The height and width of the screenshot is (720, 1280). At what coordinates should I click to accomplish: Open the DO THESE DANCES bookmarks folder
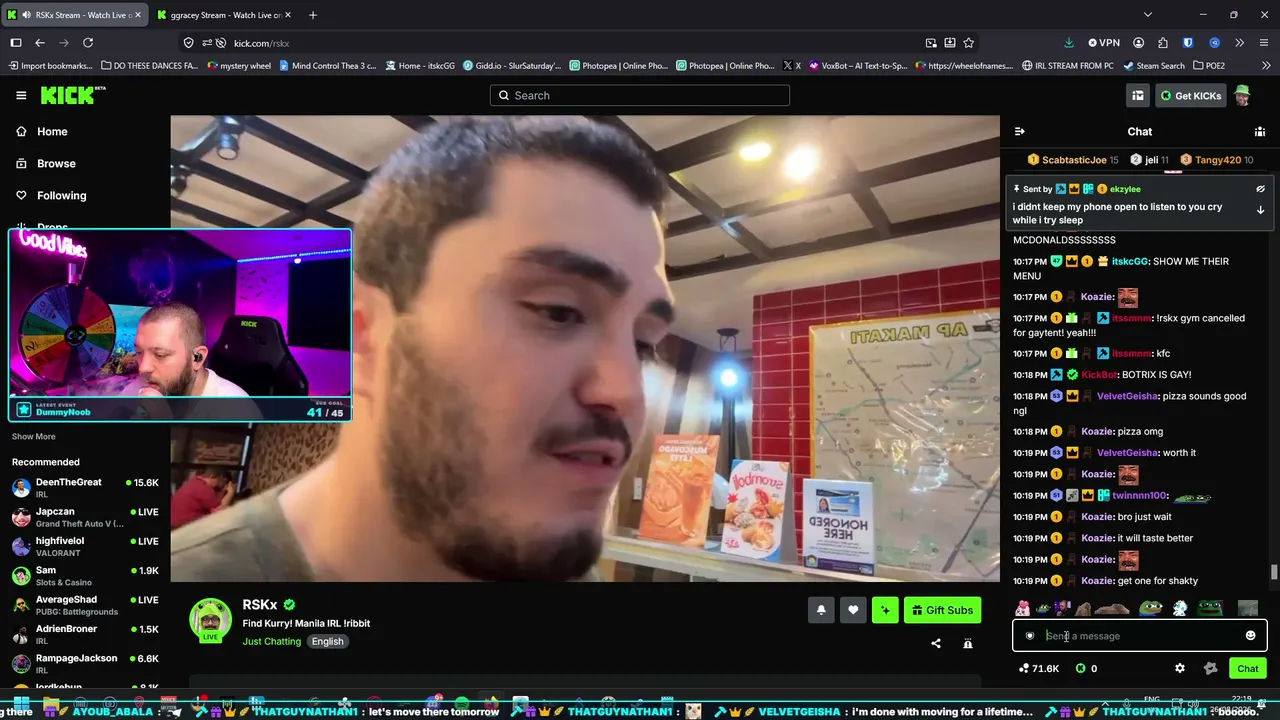pyautogui.click(x=149, y=66)
